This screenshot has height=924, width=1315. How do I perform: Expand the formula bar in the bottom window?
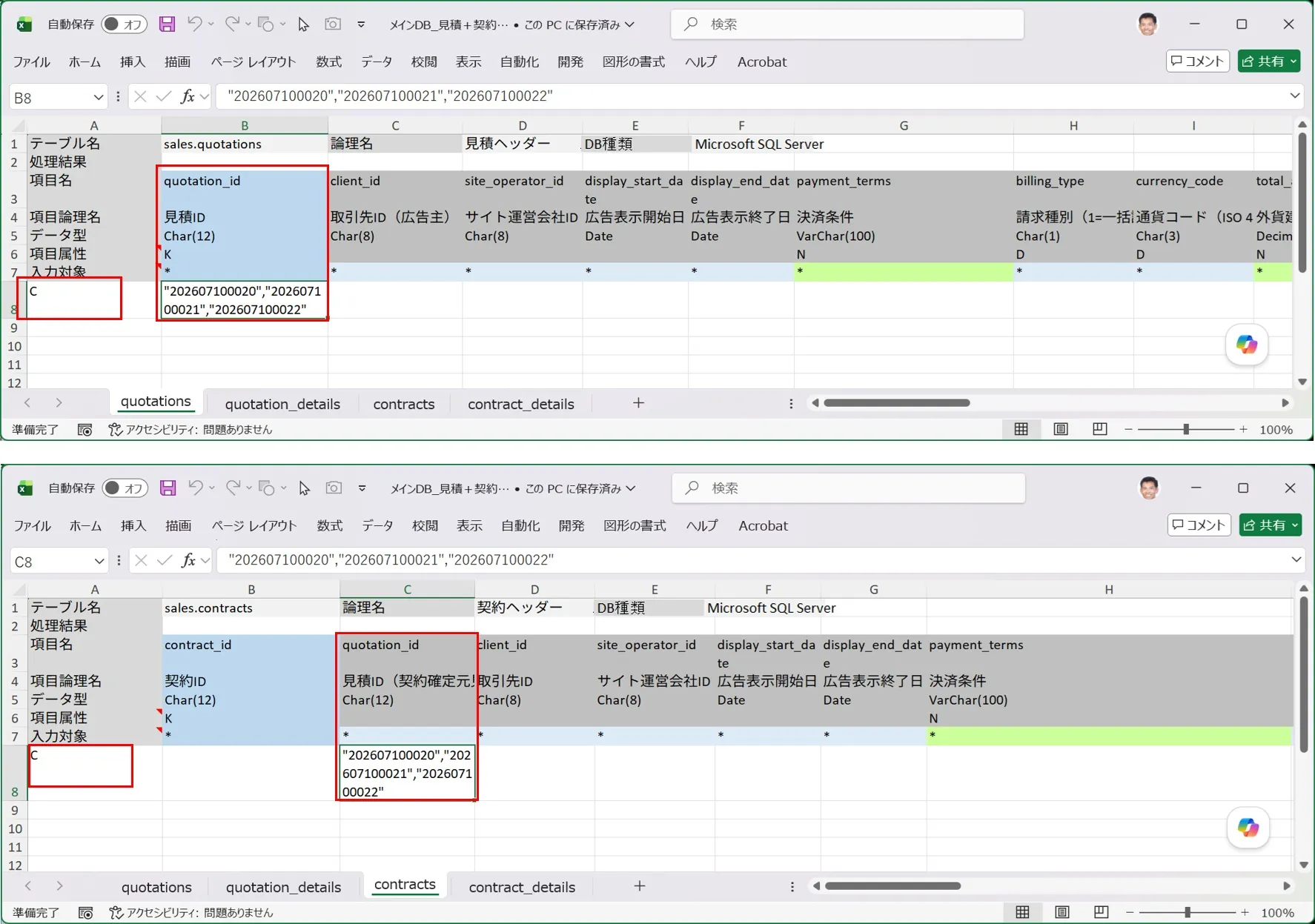coord(1296,559)
